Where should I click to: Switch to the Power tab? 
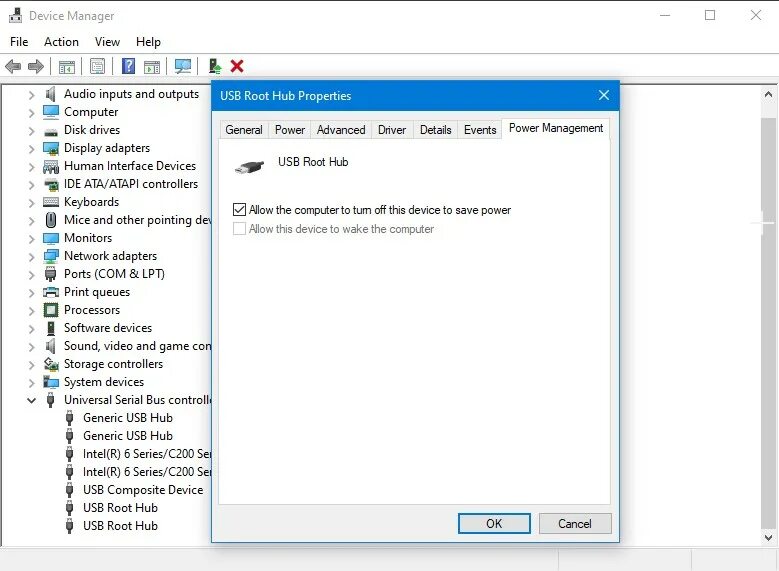click(290, 130)
